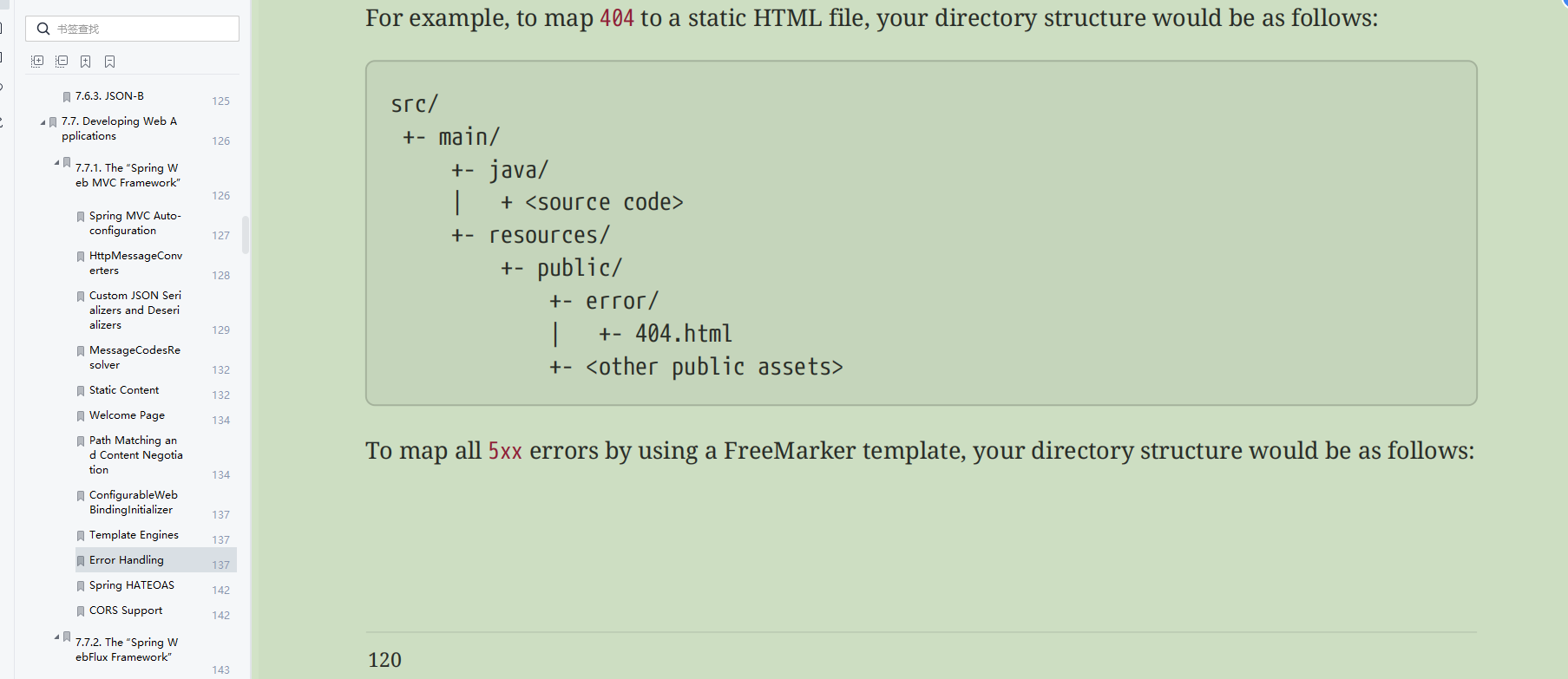Click page number 125 beside JSON-B

pos(221,101)
